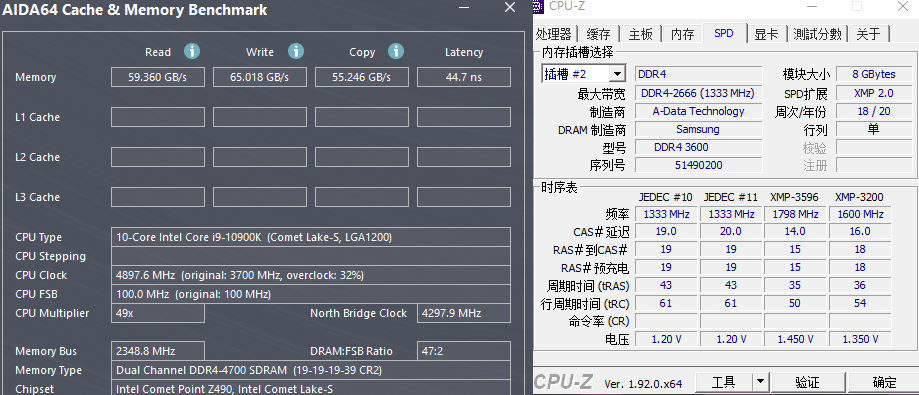The width and height of the screenshot is (919, 395).
Task: Click the CPU Type i9-10900K field
Action: click(x=311, y=237)
